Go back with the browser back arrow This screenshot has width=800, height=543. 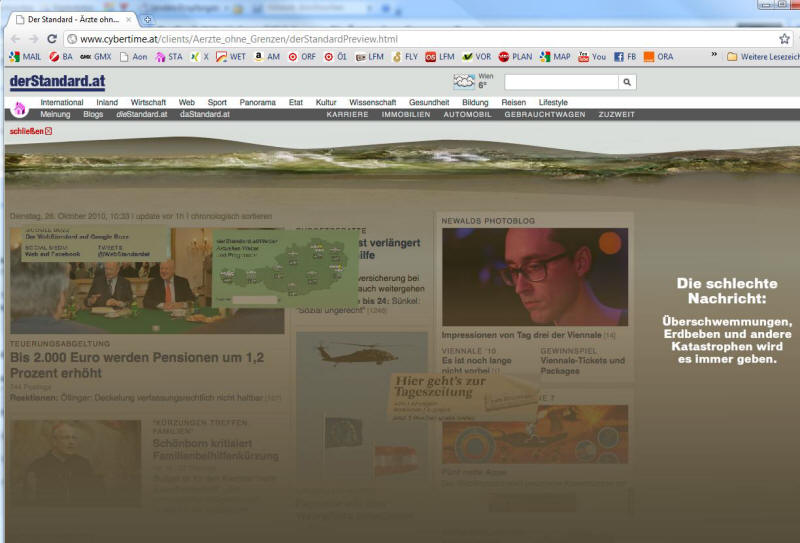click(16, 39)
